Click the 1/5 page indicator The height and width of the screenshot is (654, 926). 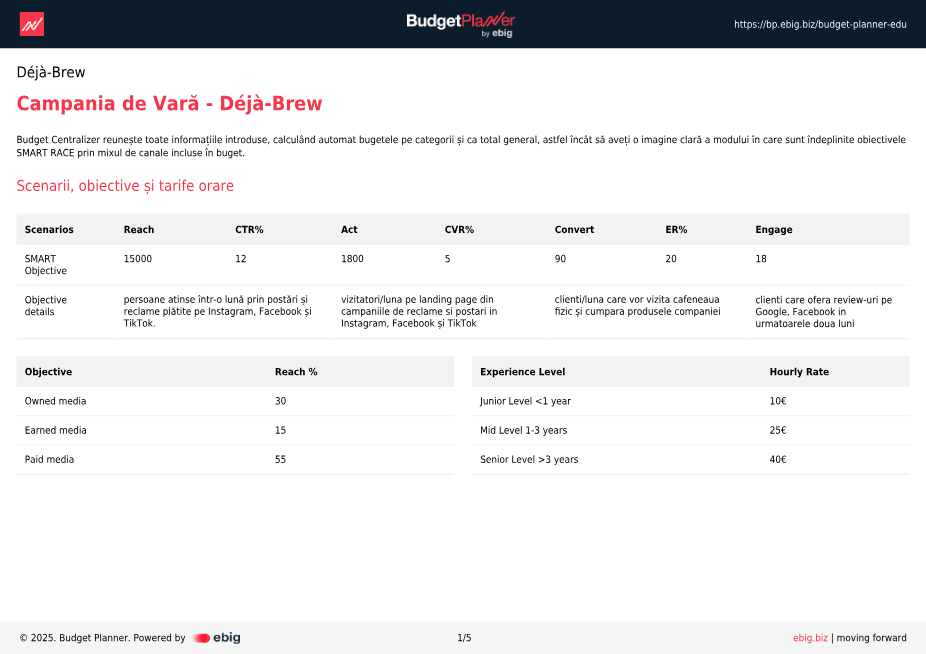464,638
